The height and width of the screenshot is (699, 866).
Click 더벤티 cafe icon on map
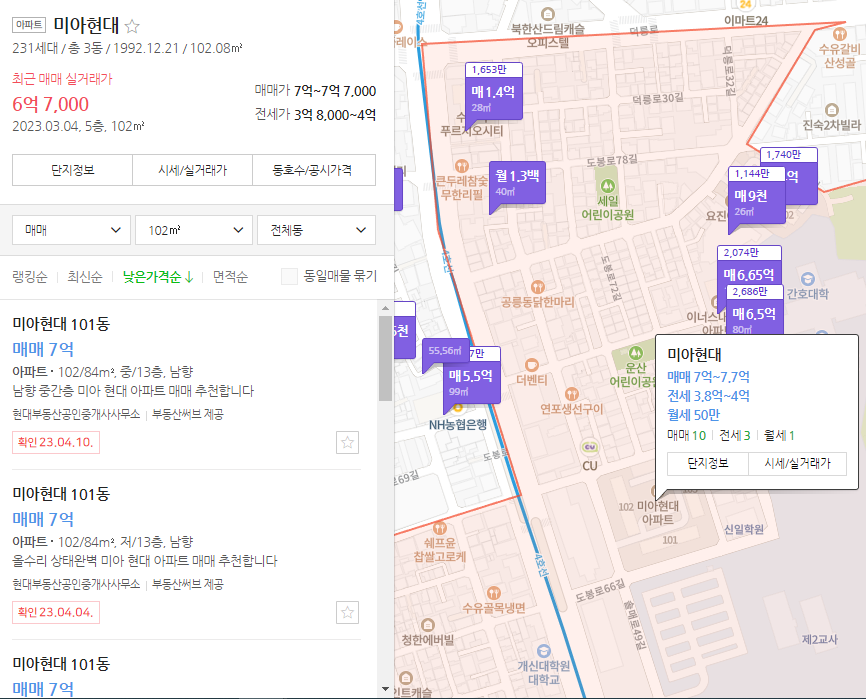click(x=531, y=365)
